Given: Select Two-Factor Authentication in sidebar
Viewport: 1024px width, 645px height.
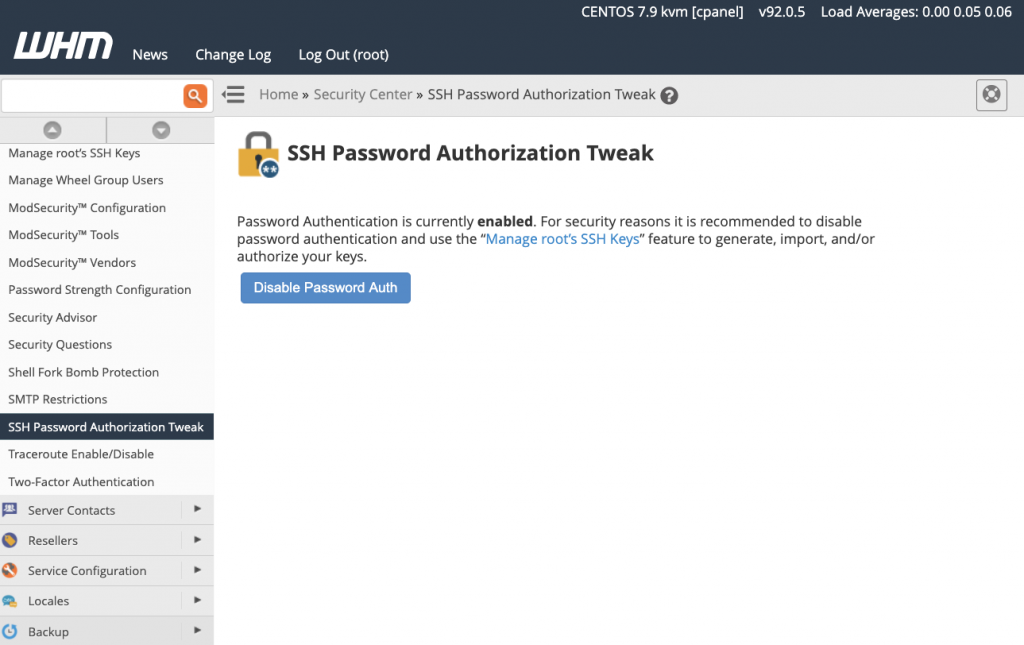Looking at the screenshot, I should coord(81,482).
